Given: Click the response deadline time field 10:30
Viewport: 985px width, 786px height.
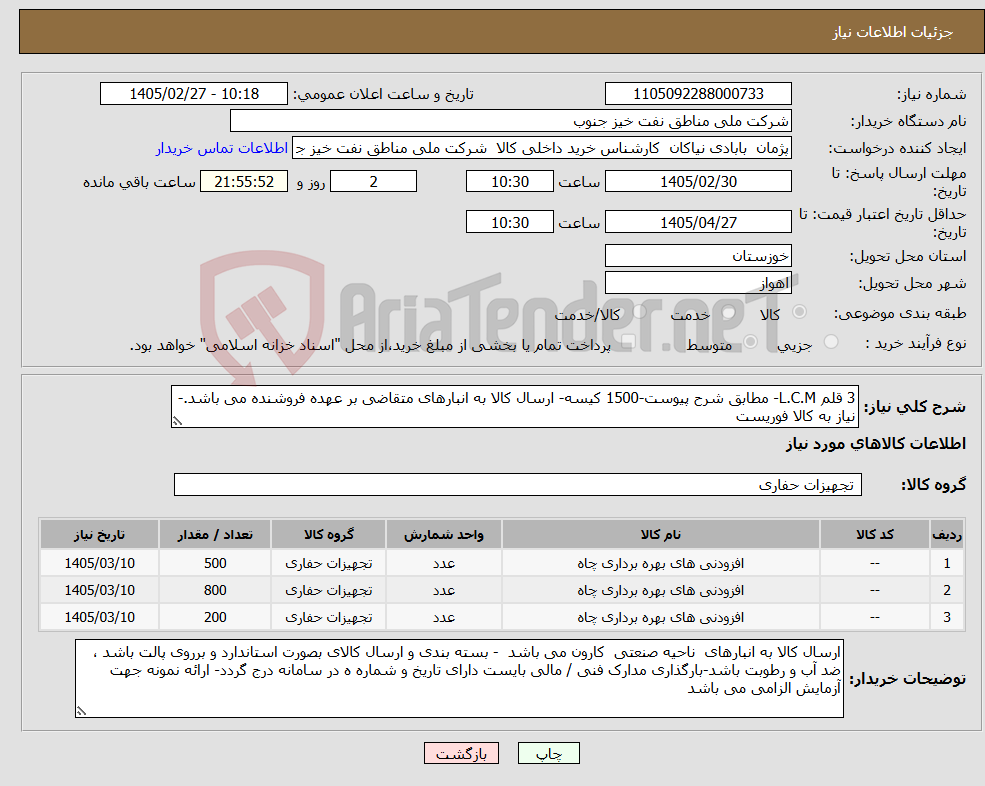Looking at the screenshot, I should point(509,182).
